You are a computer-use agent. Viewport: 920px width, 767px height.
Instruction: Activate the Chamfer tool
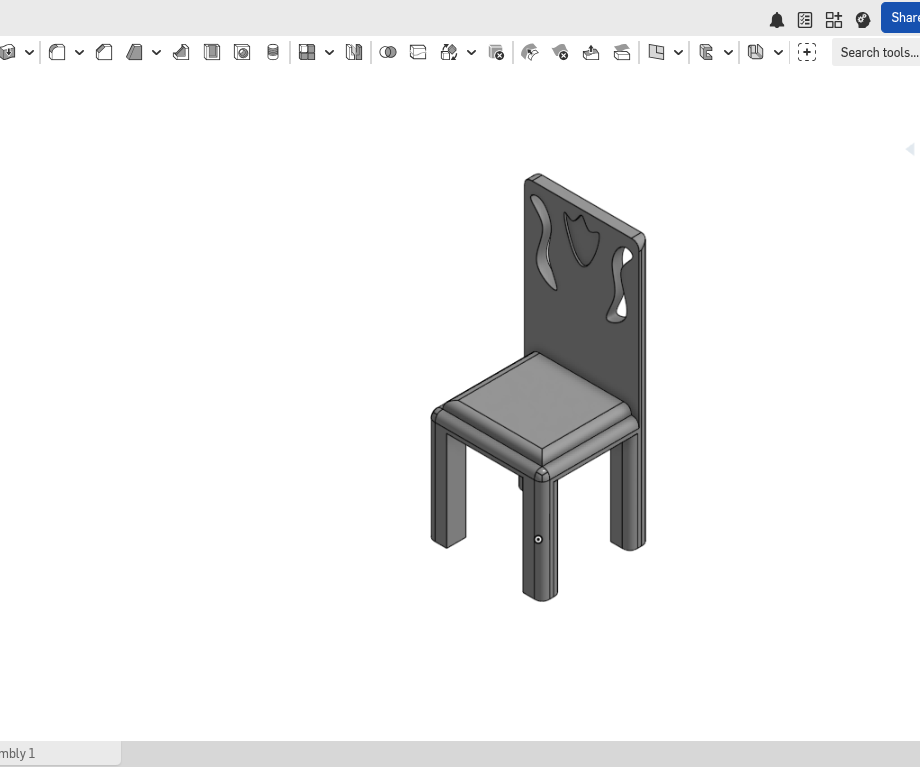coord(104,52)
